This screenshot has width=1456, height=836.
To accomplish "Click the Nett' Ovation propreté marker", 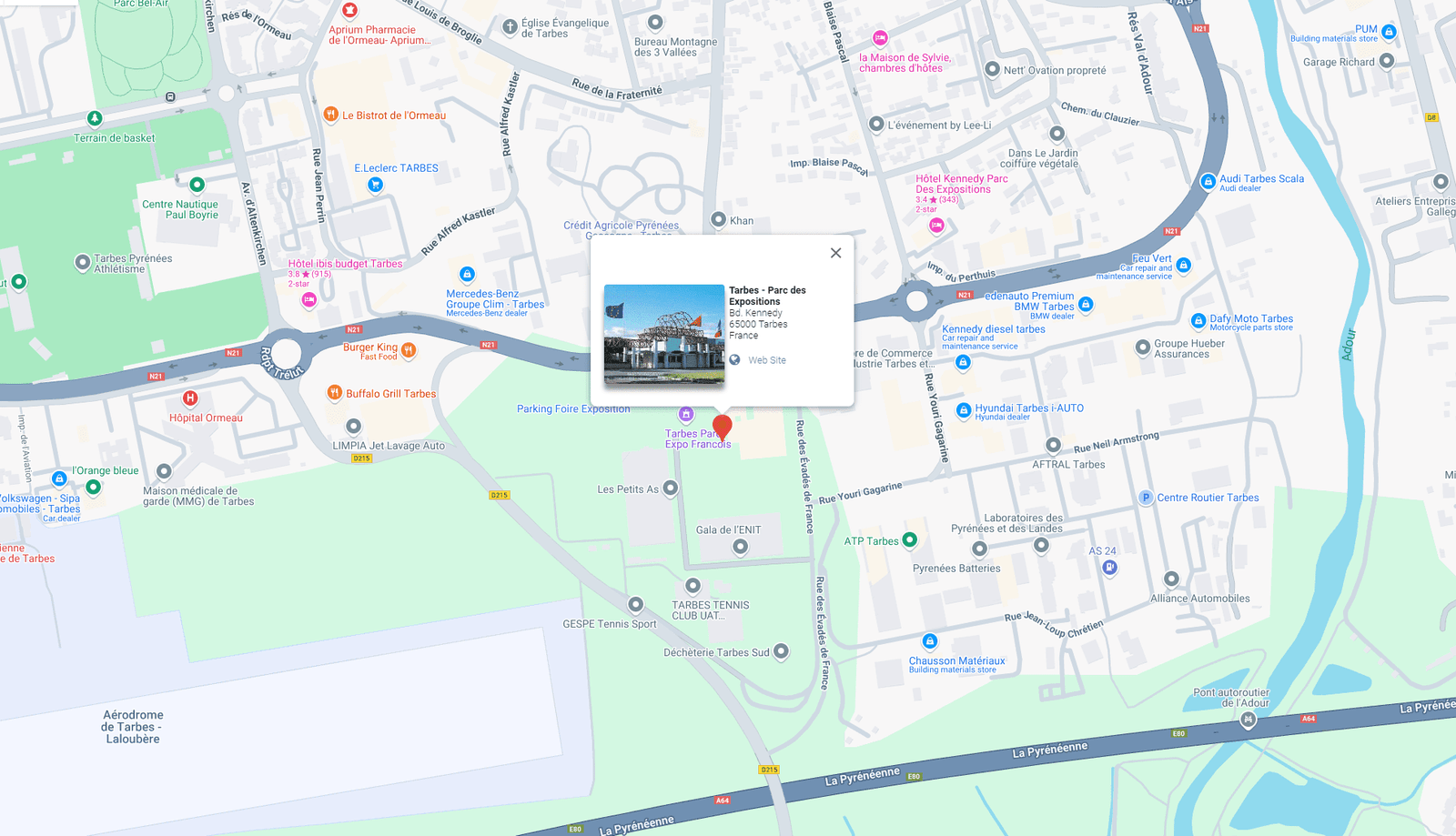I will pyautogui.click(x=992, y=69).
